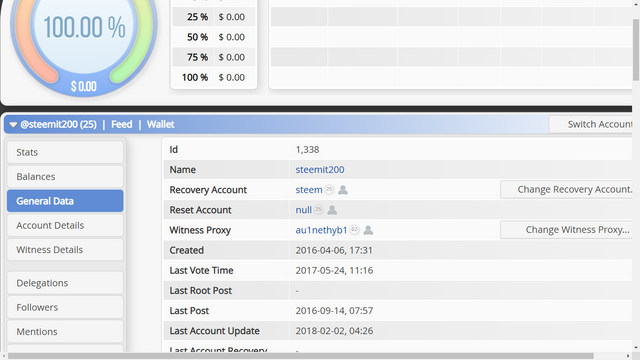The height and width of the screenshot is (360, 640).
Task: Click the Recovery Account label
Action: pos(208,190)
